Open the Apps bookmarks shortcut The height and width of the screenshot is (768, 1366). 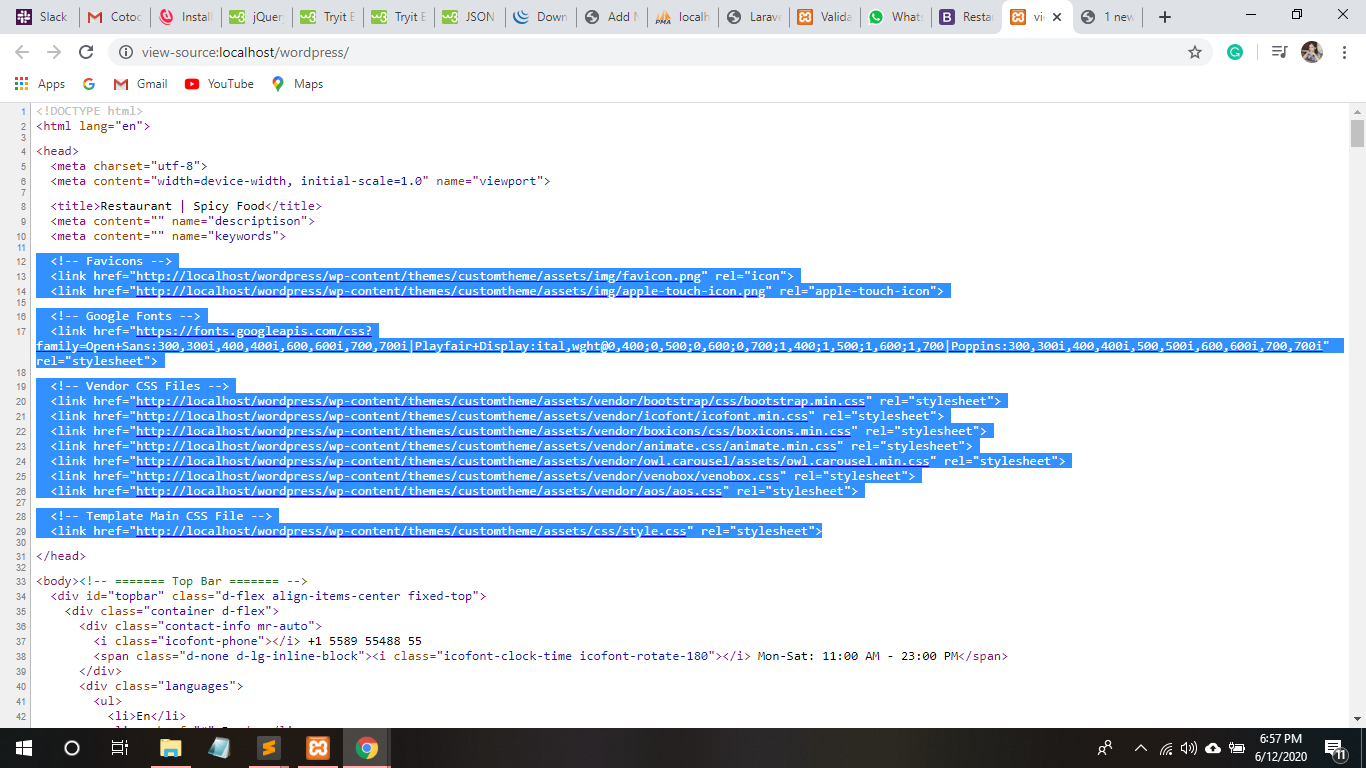(41, 84)
